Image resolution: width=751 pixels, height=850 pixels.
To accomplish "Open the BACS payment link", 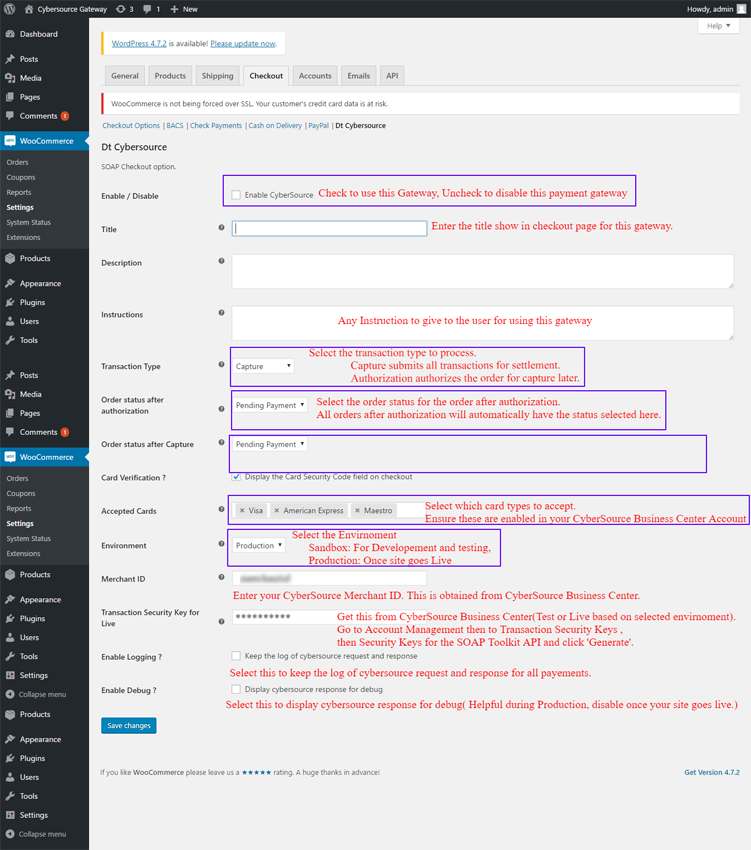I will (175, 125).
